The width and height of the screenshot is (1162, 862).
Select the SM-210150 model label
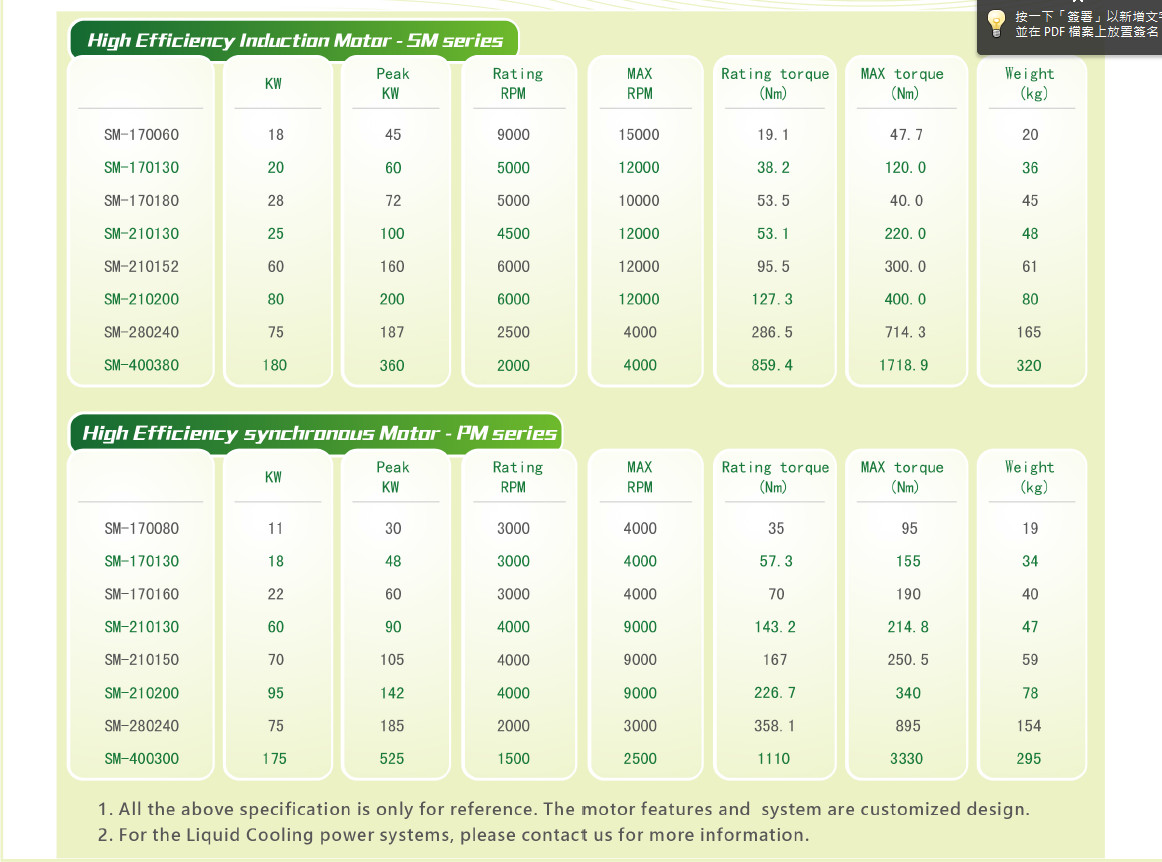[x=142, y=660]
